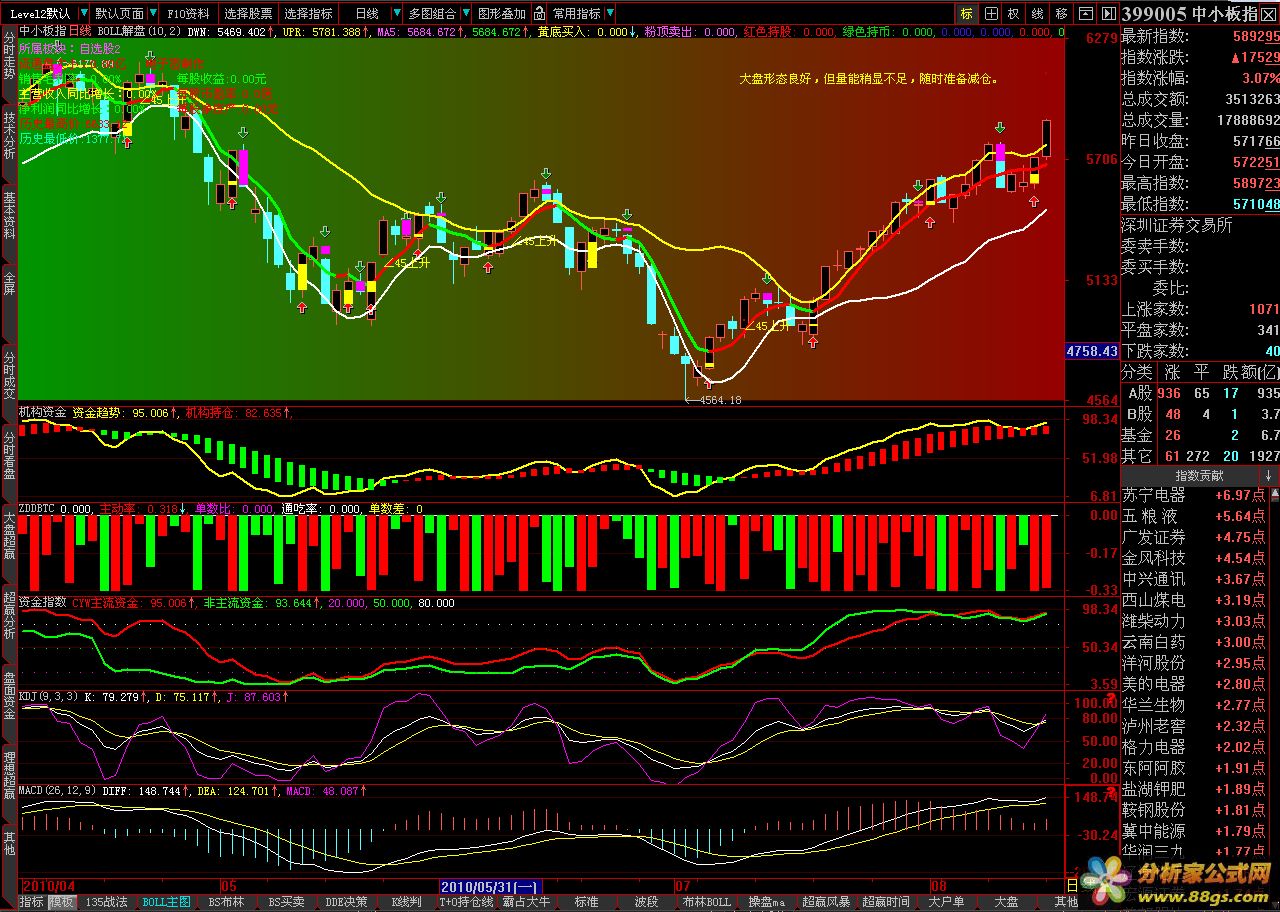Select the 波段 template tab
Screen dimensions: 1280x912
pyautogui.click(x=646, y=901)
